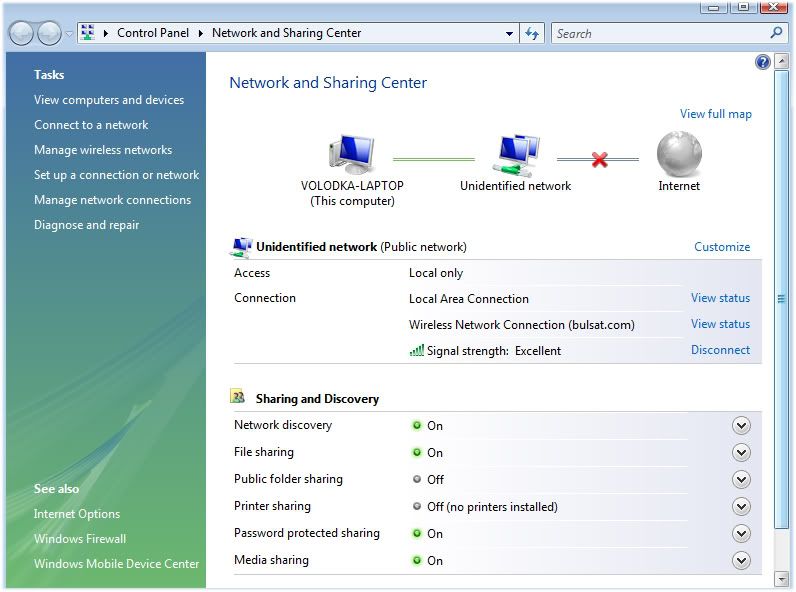The height and width of the screenshot is (592, 796).
Task: Click the Back navigation arrow button
Action: 21,33
